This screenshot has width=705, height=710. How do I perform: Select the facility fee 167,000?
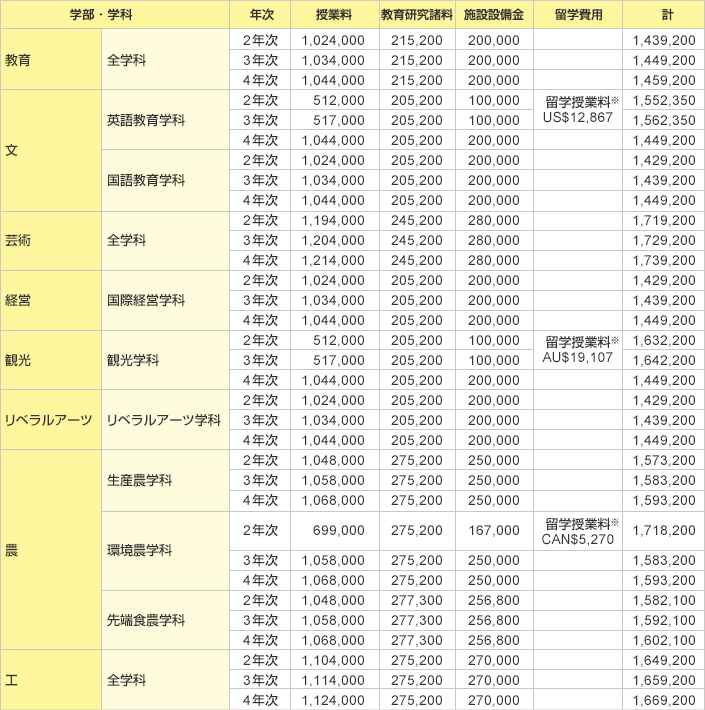[494, 530]
